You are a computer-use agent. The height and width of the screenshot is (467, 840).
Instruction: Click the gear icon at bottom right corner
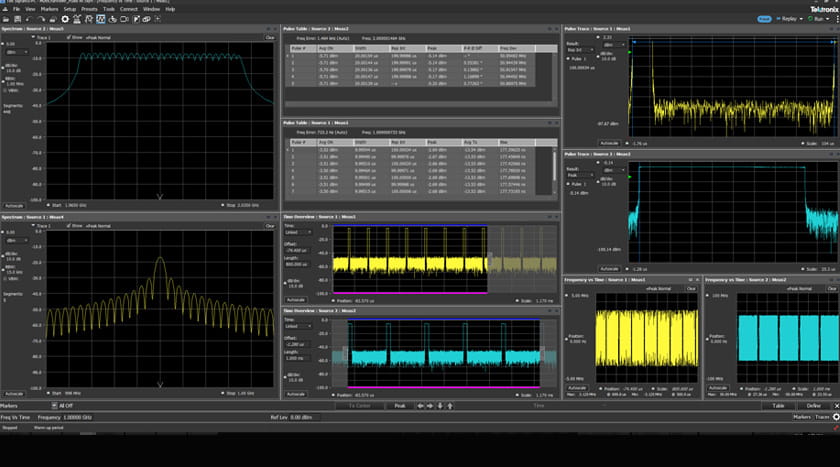pos(835,416)
